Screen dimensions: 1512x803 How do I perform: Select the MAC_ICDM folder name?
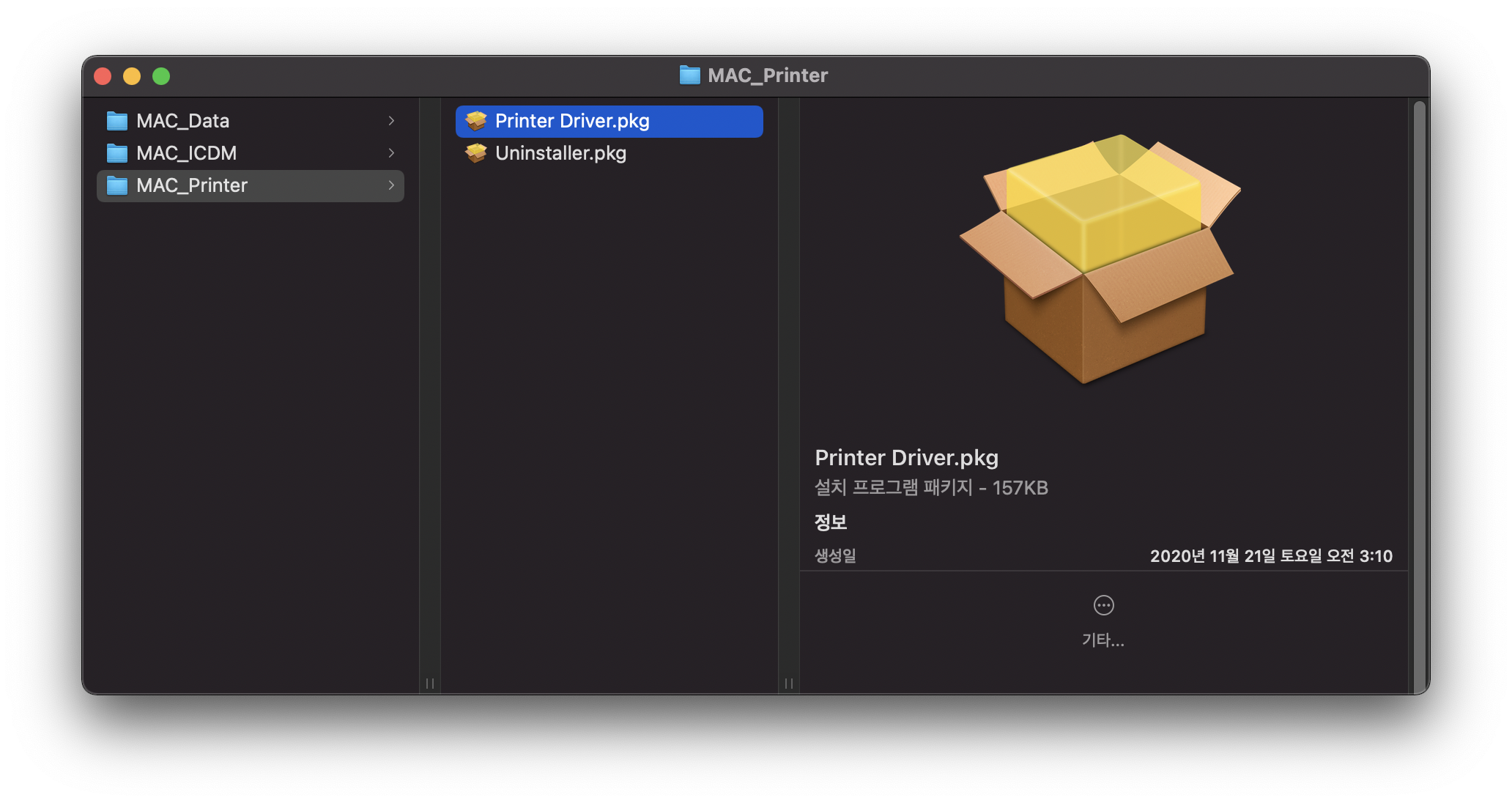[186, 153]
